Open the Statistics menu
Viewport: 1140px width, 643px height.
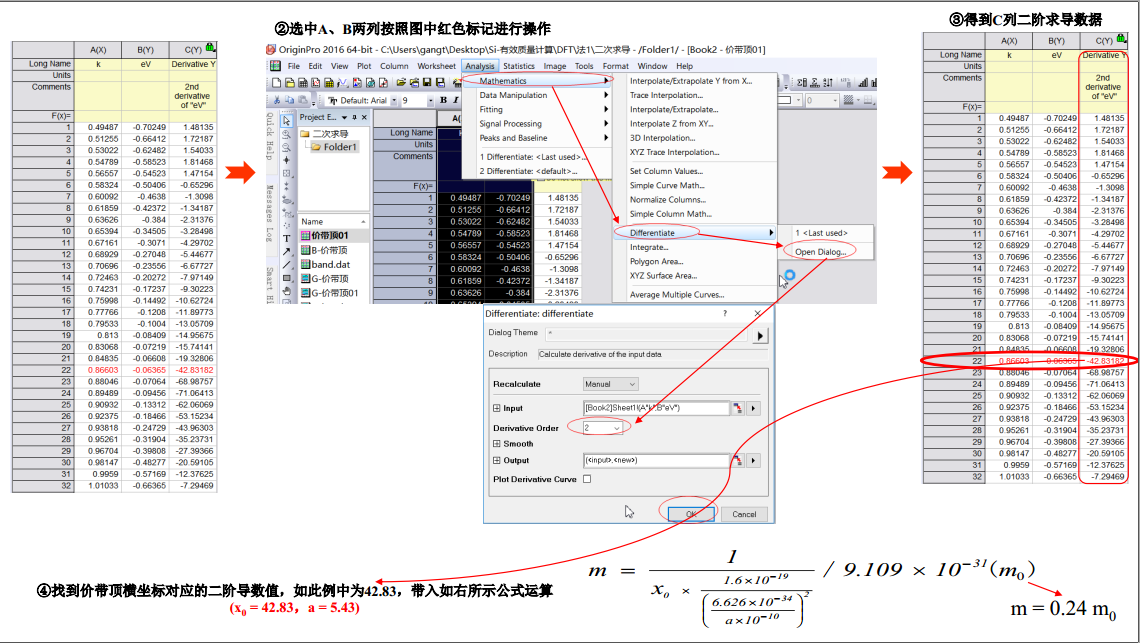(518, 65)
